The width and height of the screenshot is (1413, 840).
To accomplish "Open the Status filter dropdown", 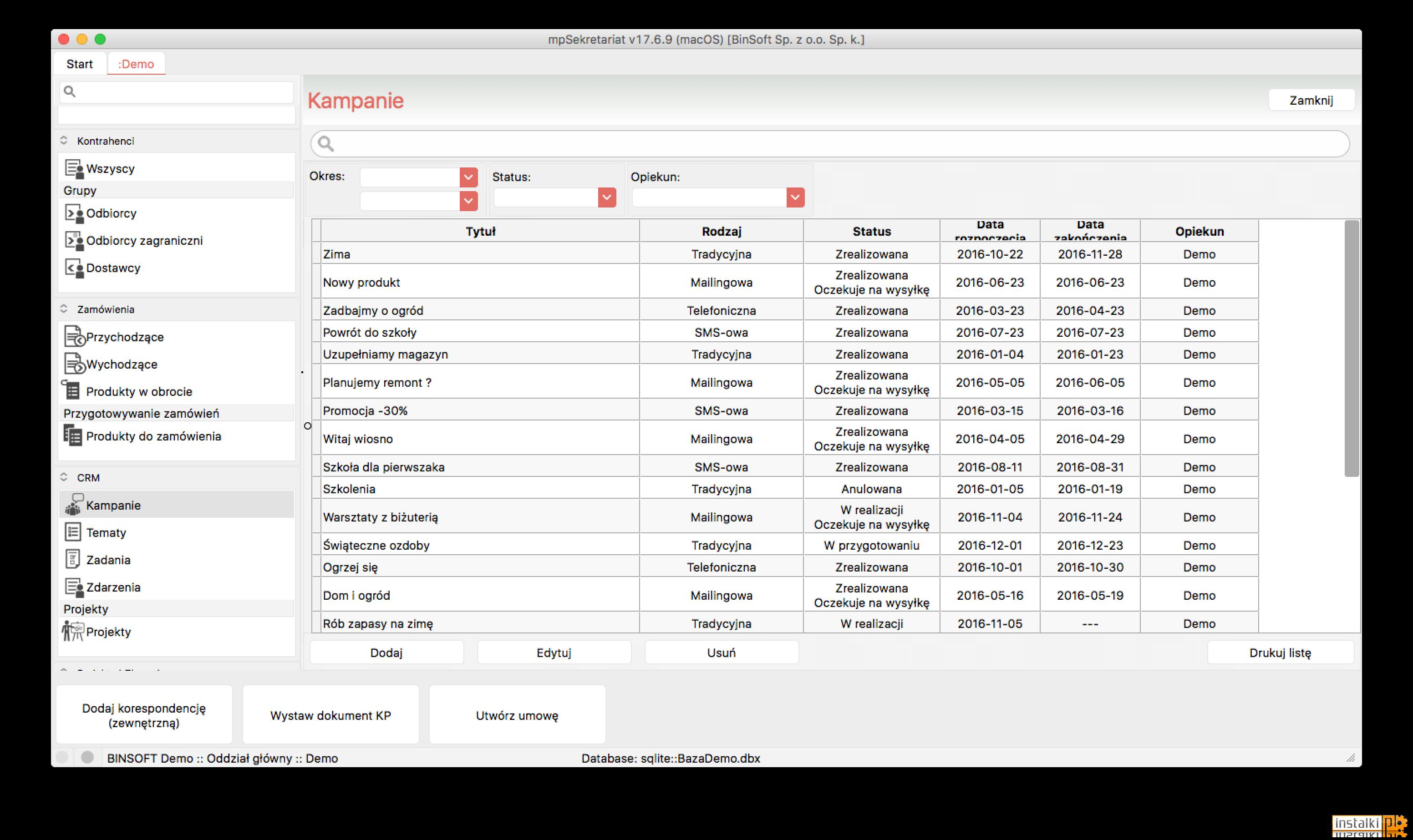I will pyautogui.click(x=607, y=197).
